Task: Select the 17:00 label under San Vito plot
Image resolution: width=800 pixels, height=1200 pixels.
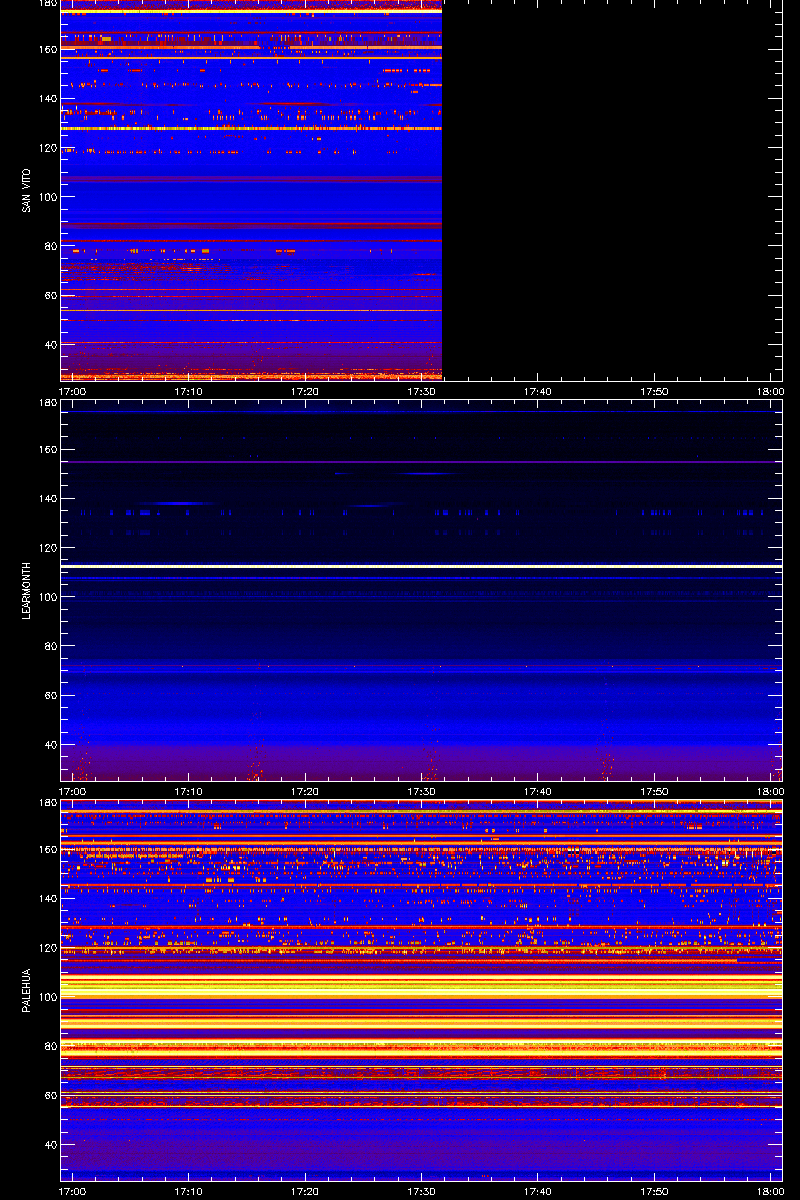Action: click(73, 391)
